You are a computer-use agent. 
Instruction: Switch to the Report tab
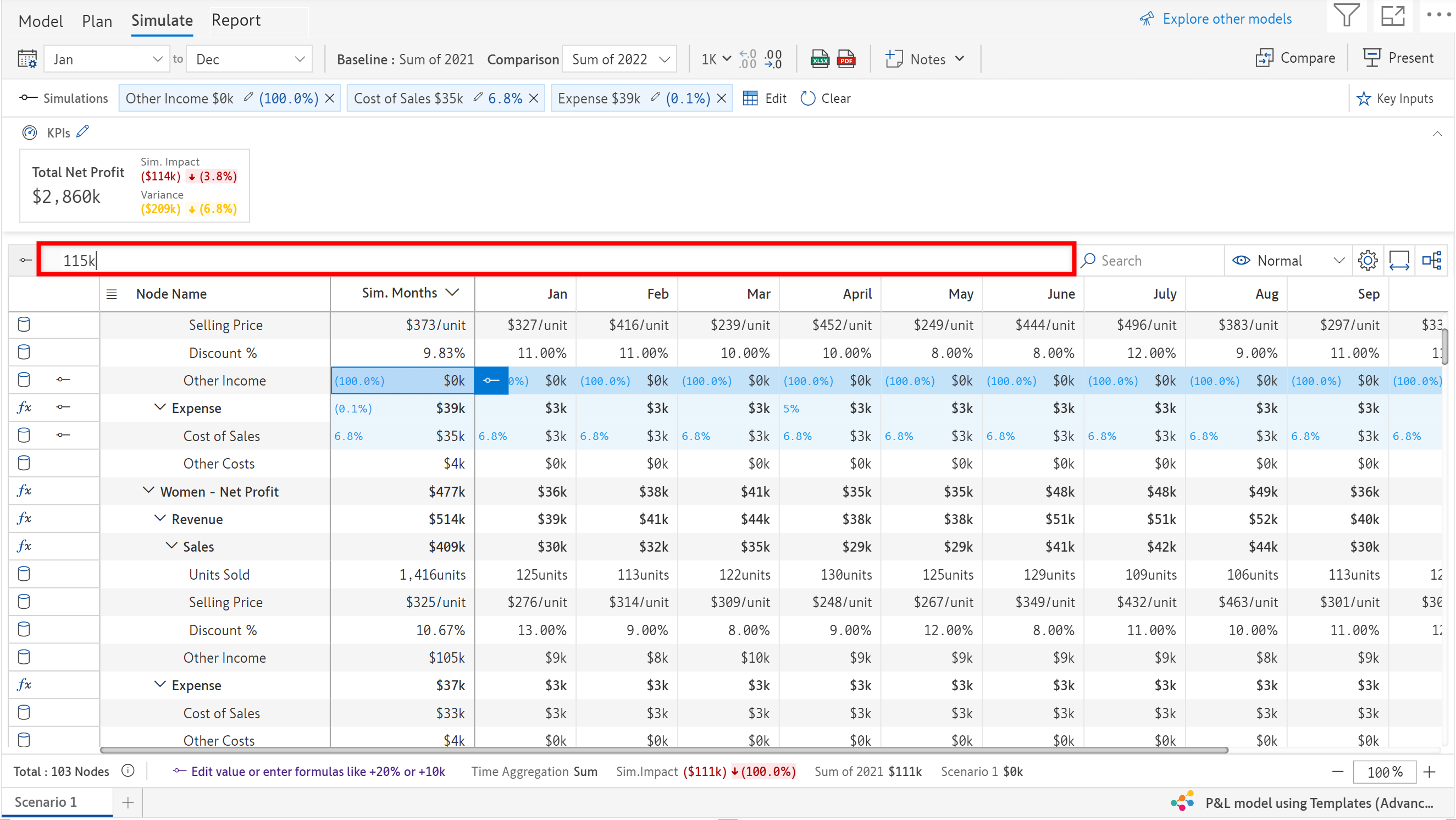[236, 20]
